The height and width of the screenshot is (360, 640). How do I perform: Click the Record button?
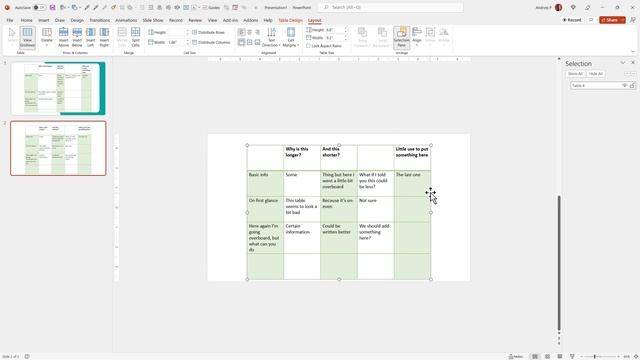(x=572, y=20)
